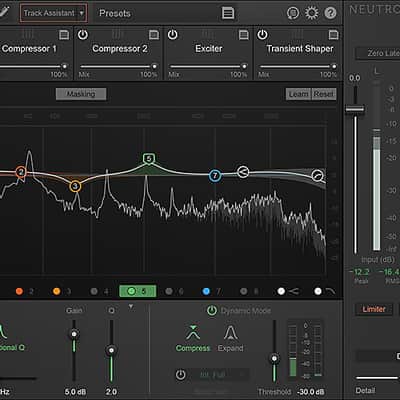The width and height of the screenshot is (400, 400).
Task: Toggle Transient Shaper power button
Action: (262, 35)
